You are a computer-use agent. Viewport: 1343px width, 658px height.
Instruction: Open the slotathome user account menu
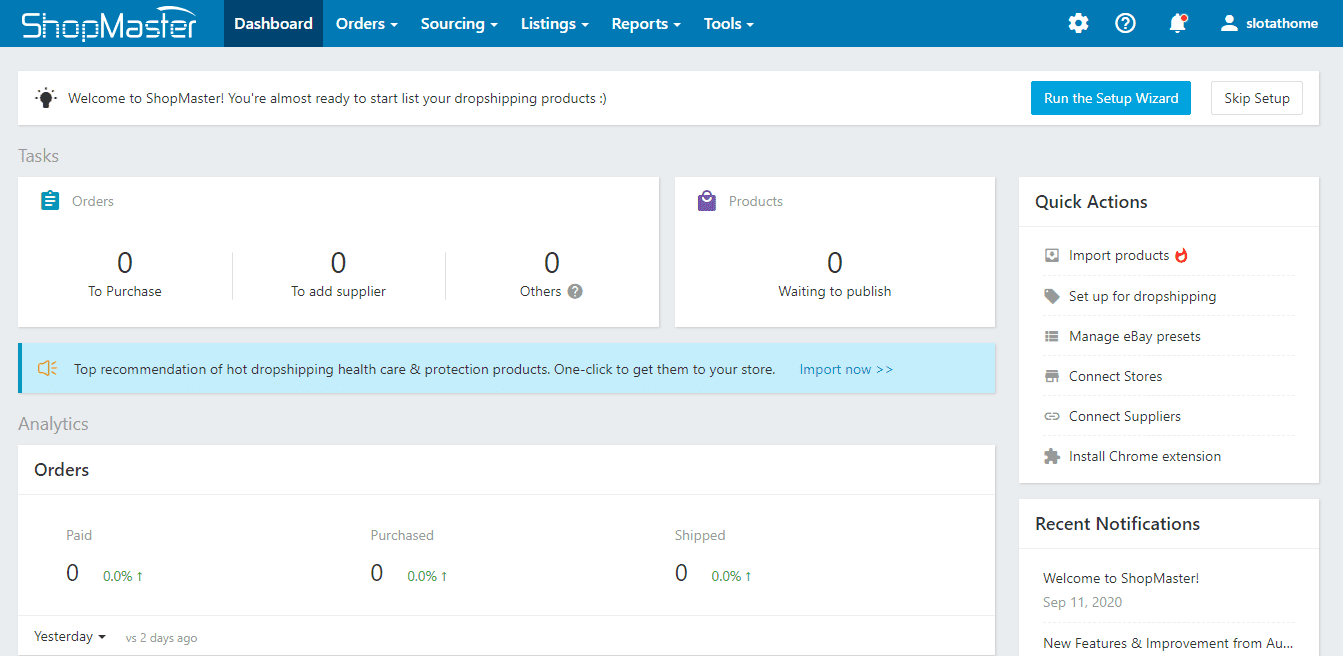(1269, 23)
